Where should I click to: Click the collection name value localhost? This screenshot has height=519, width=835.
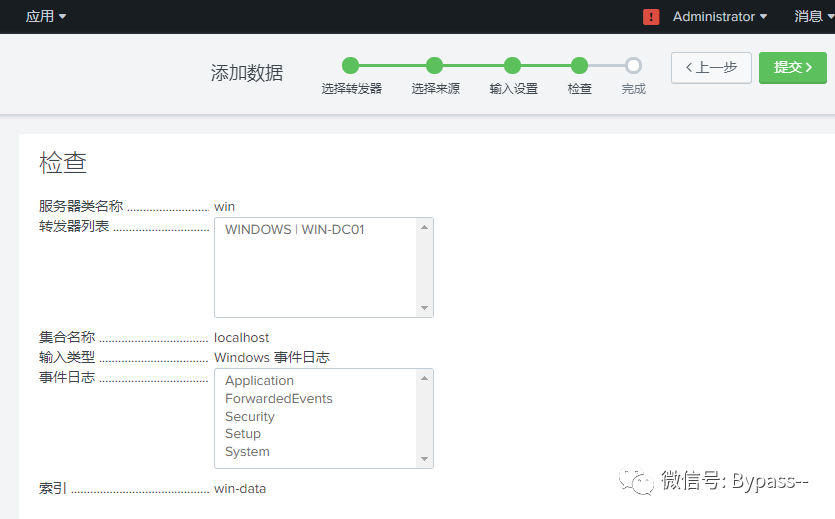coord(241,337)
